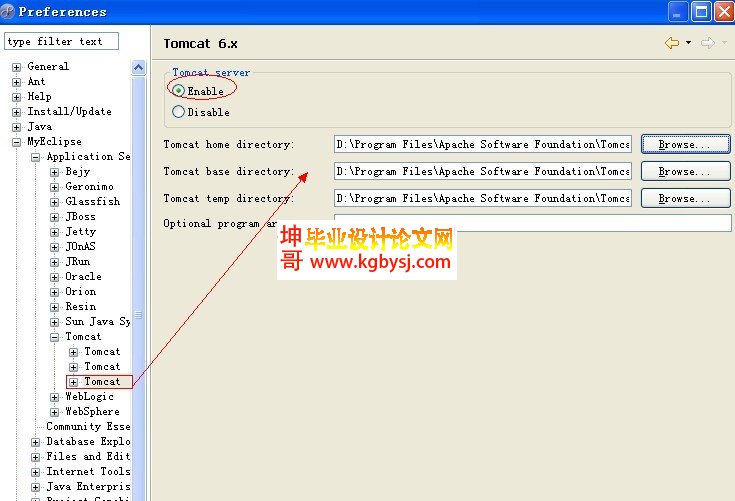
Task: Select the Enable radio button
Action: [x=178, y=90]
